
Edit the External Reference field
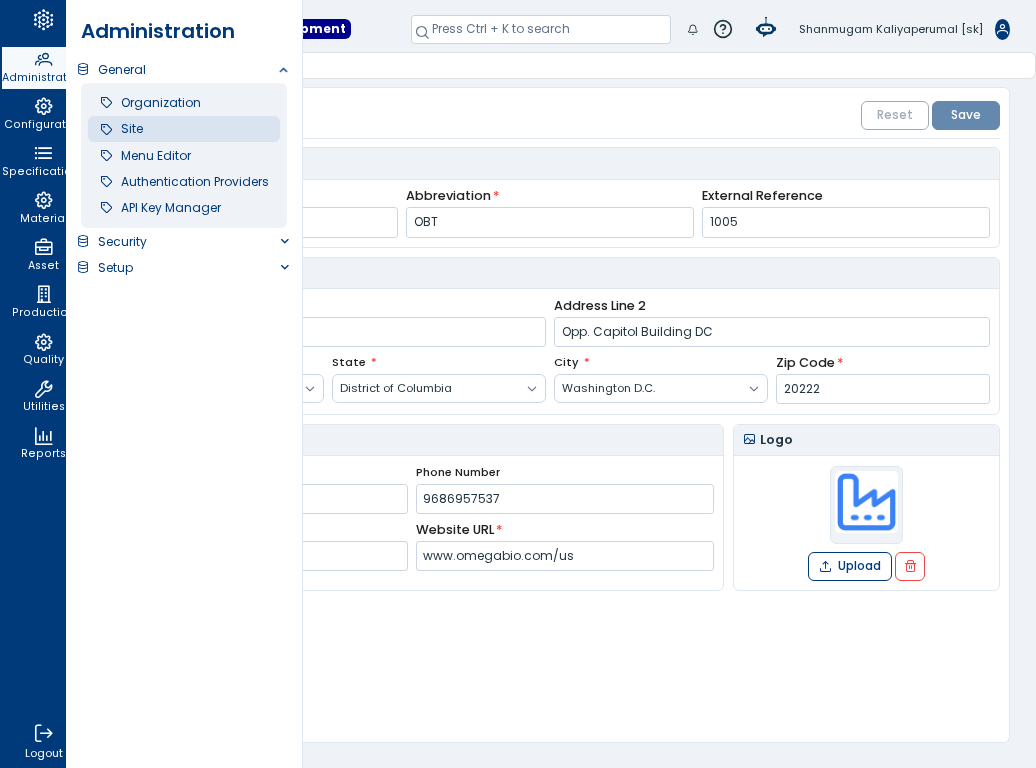[x=846, y=222]
